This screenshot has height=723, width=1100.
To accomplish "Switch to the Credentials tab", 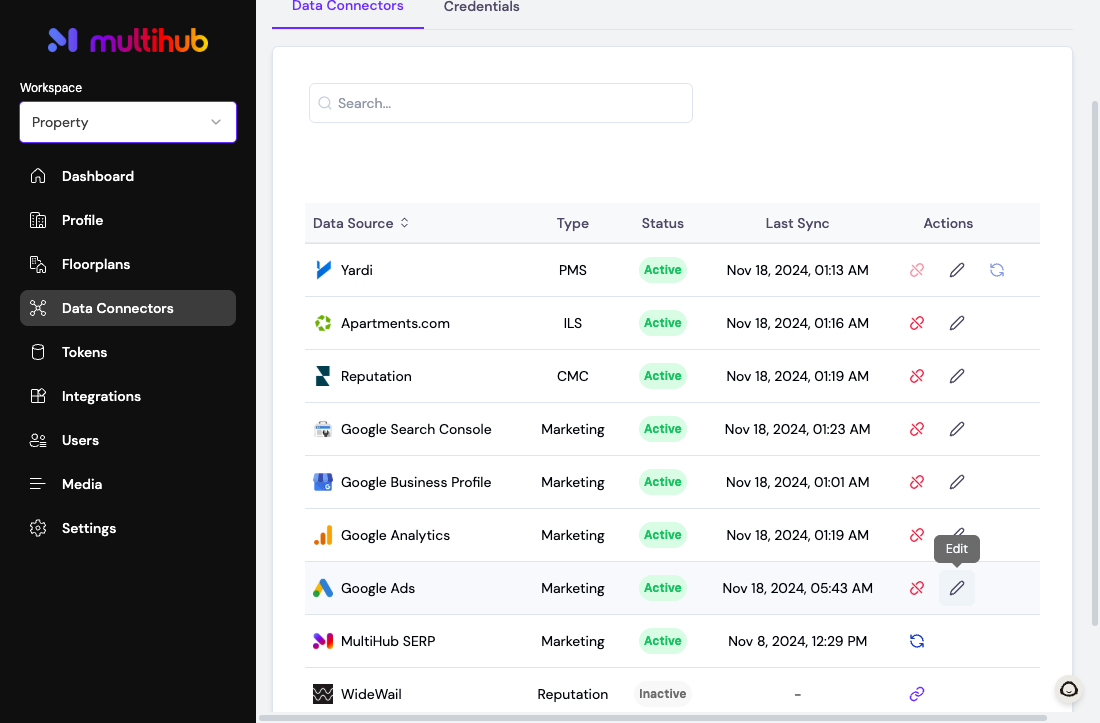I will [481, 7].
